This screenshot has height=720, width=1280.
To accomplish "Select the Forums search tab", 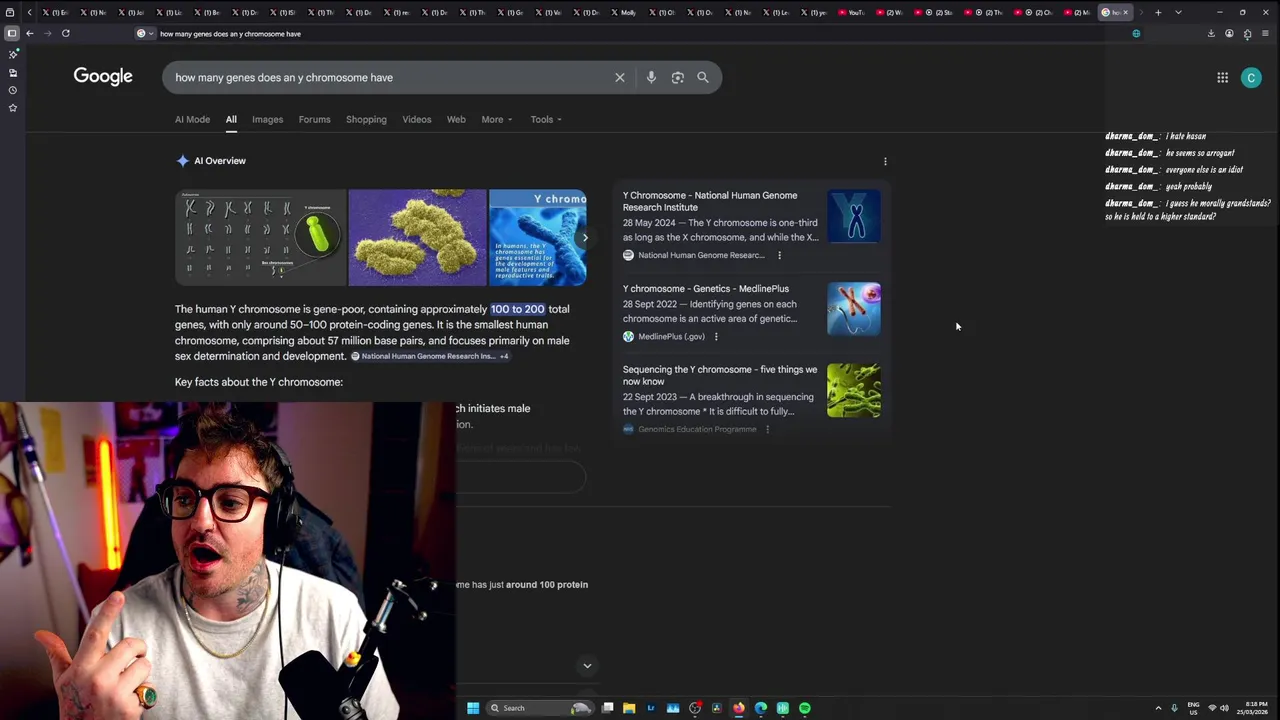I will point(314,119).
